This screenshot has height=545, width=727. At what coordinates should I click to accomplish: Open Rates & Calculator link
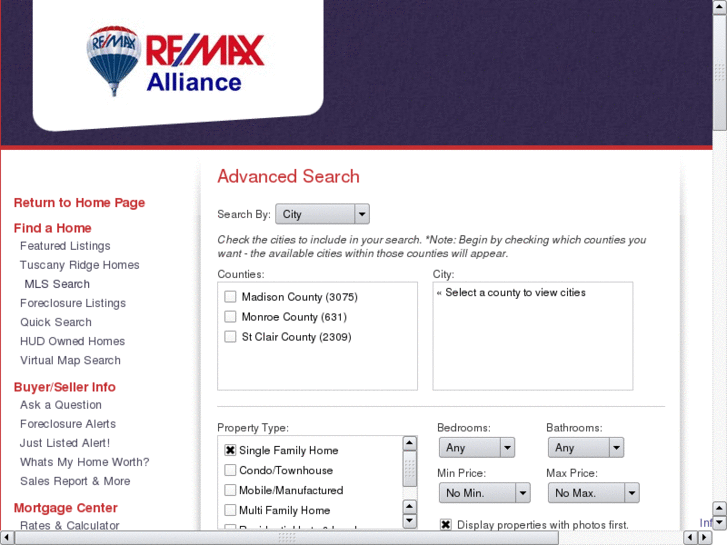(x=70, y=525)
